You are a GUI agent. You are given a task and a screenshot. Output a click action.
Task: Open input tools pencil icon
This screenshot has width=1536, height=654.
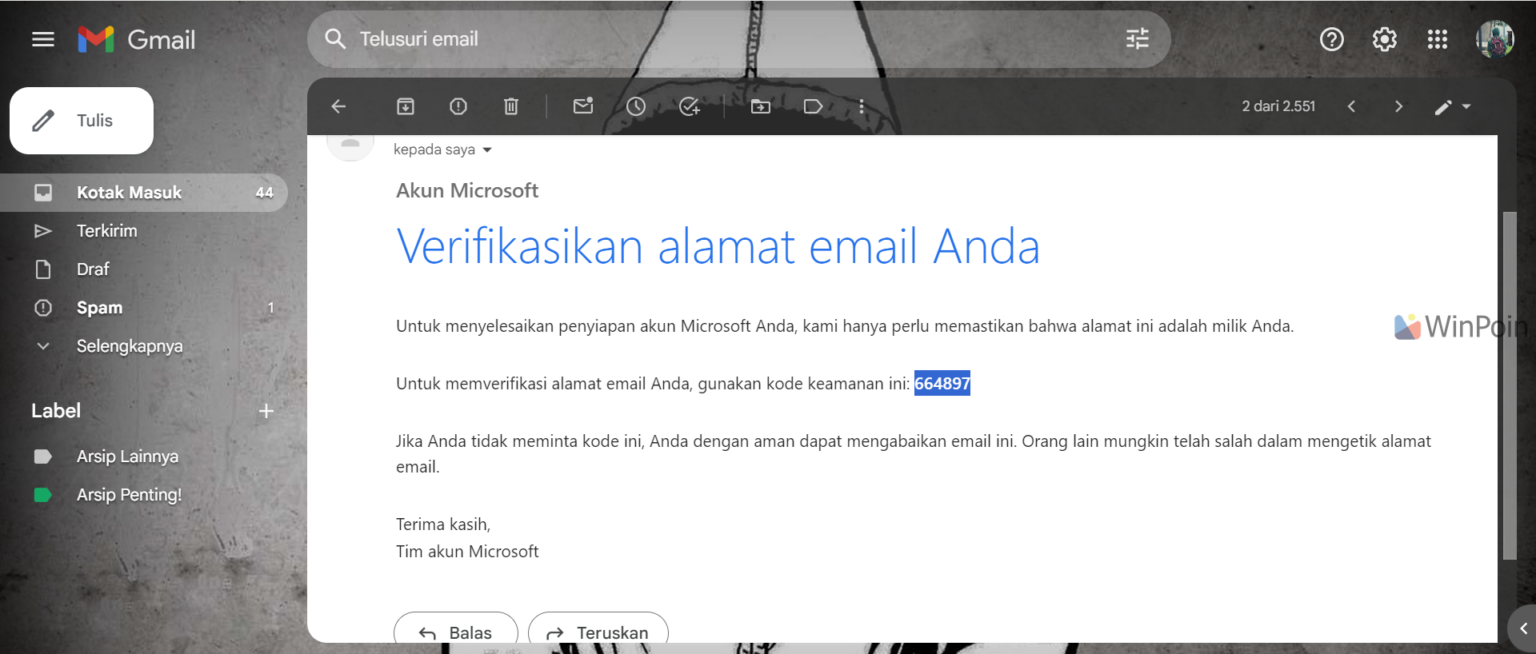pyautogui.click(x=1443, y=107)
